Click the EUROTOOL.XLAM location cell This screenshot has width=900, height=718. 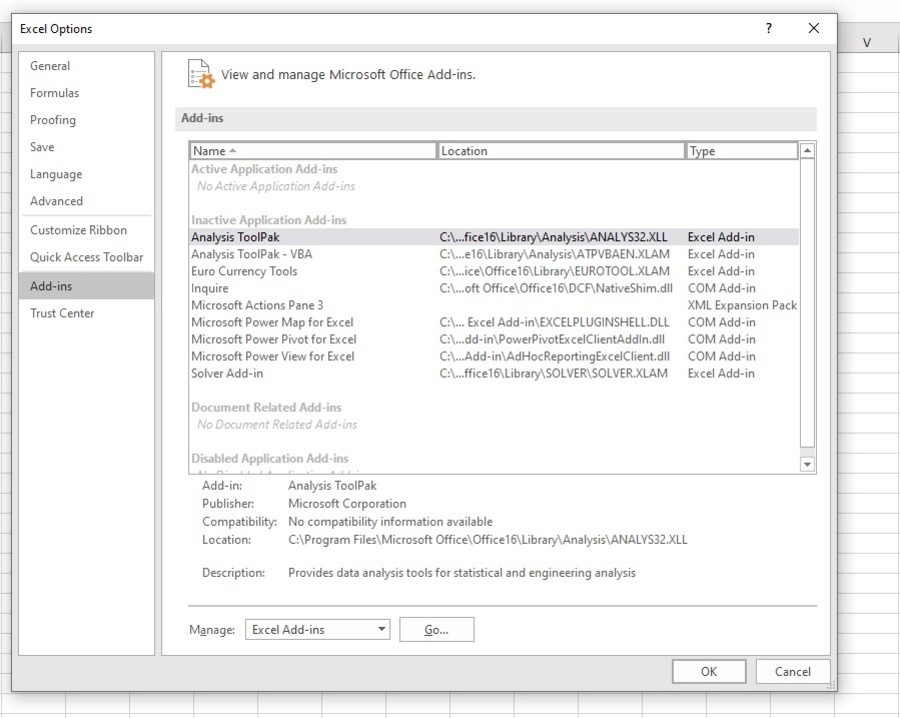pos(554,271)
